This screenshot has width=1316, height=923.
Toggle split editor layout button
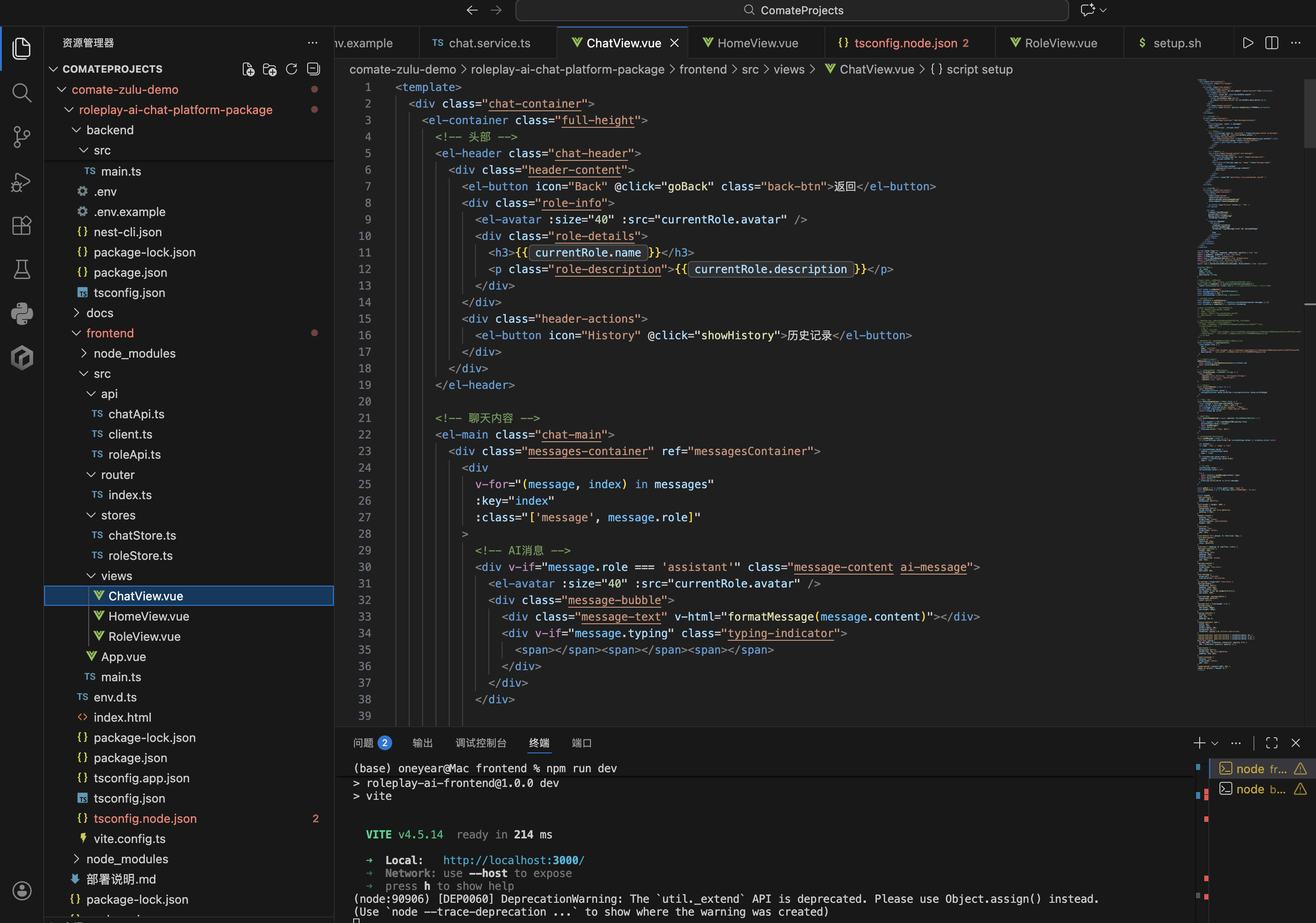pos(1271,43)
